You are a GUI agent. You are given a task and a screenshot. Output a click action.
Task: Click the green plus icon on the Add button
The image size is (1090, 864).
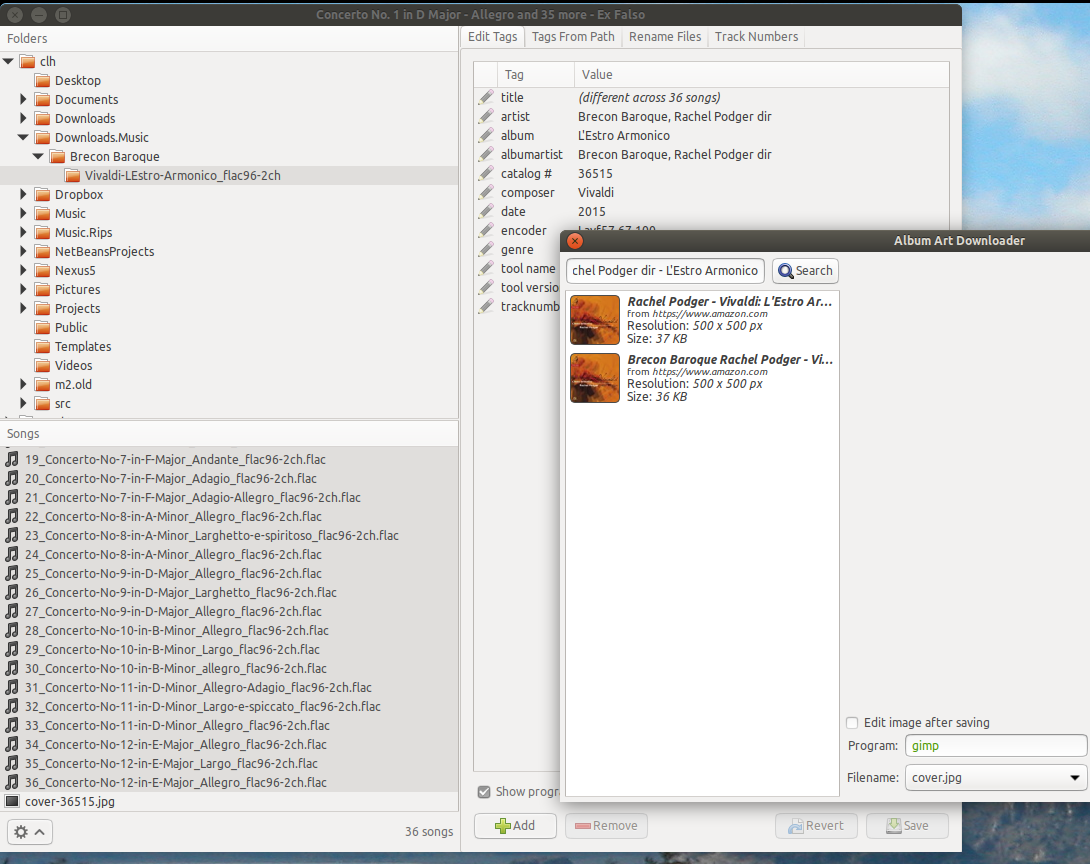501,825
